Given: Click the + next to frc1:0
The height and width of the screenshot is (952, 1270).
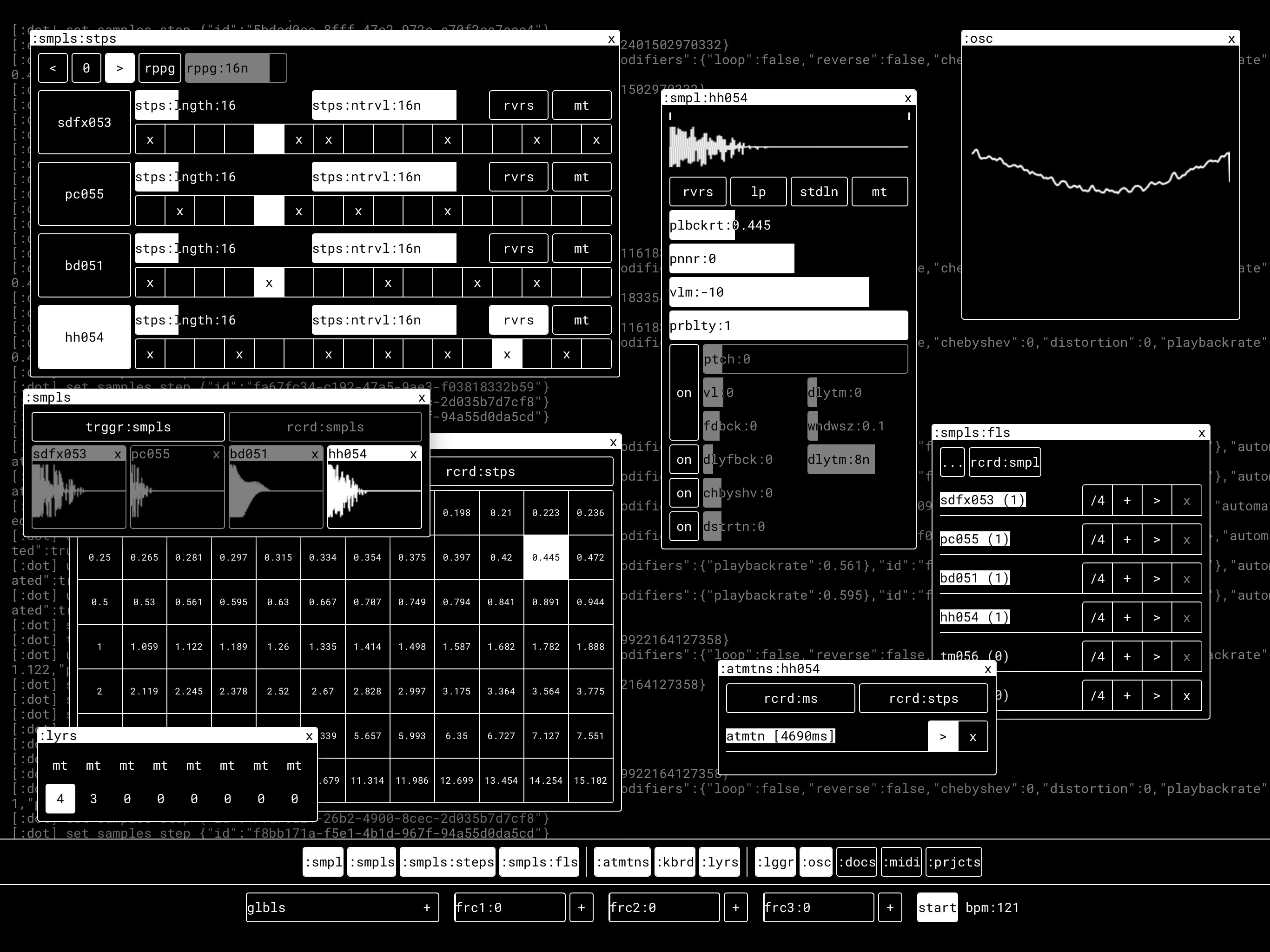Looking at the screenshot, I should point(581,908).
